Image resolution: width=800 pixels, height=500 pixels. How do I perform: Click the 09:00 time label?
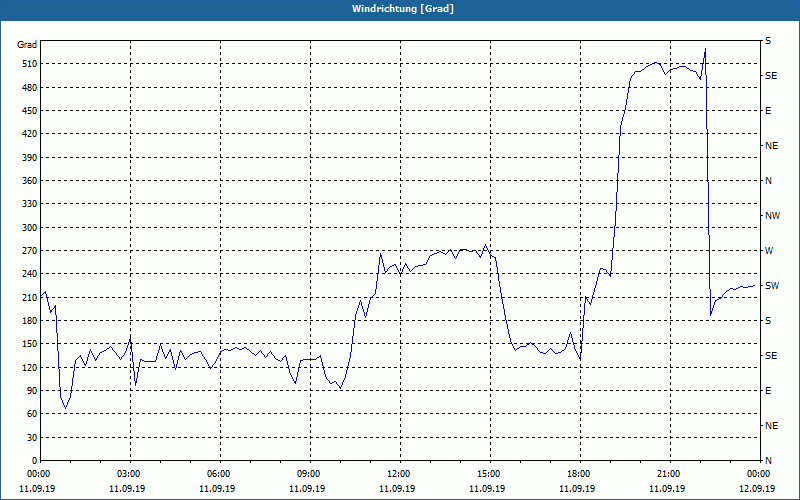tap(310, 473)
